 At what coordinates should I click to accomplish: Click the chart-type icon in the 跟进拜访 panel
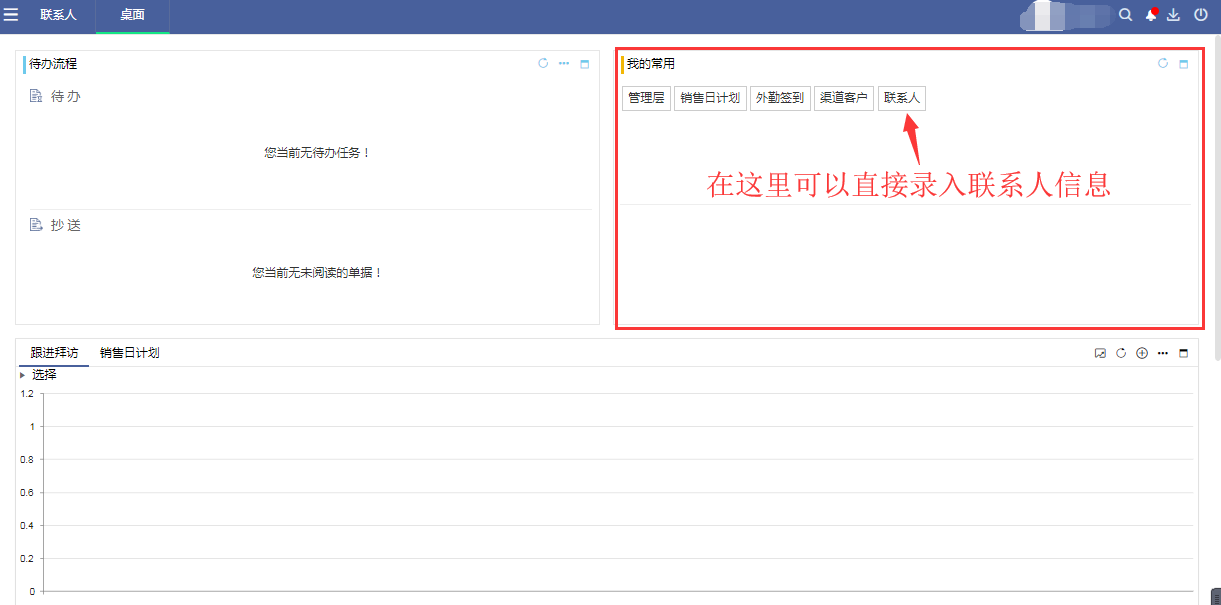pos(1100,353)
